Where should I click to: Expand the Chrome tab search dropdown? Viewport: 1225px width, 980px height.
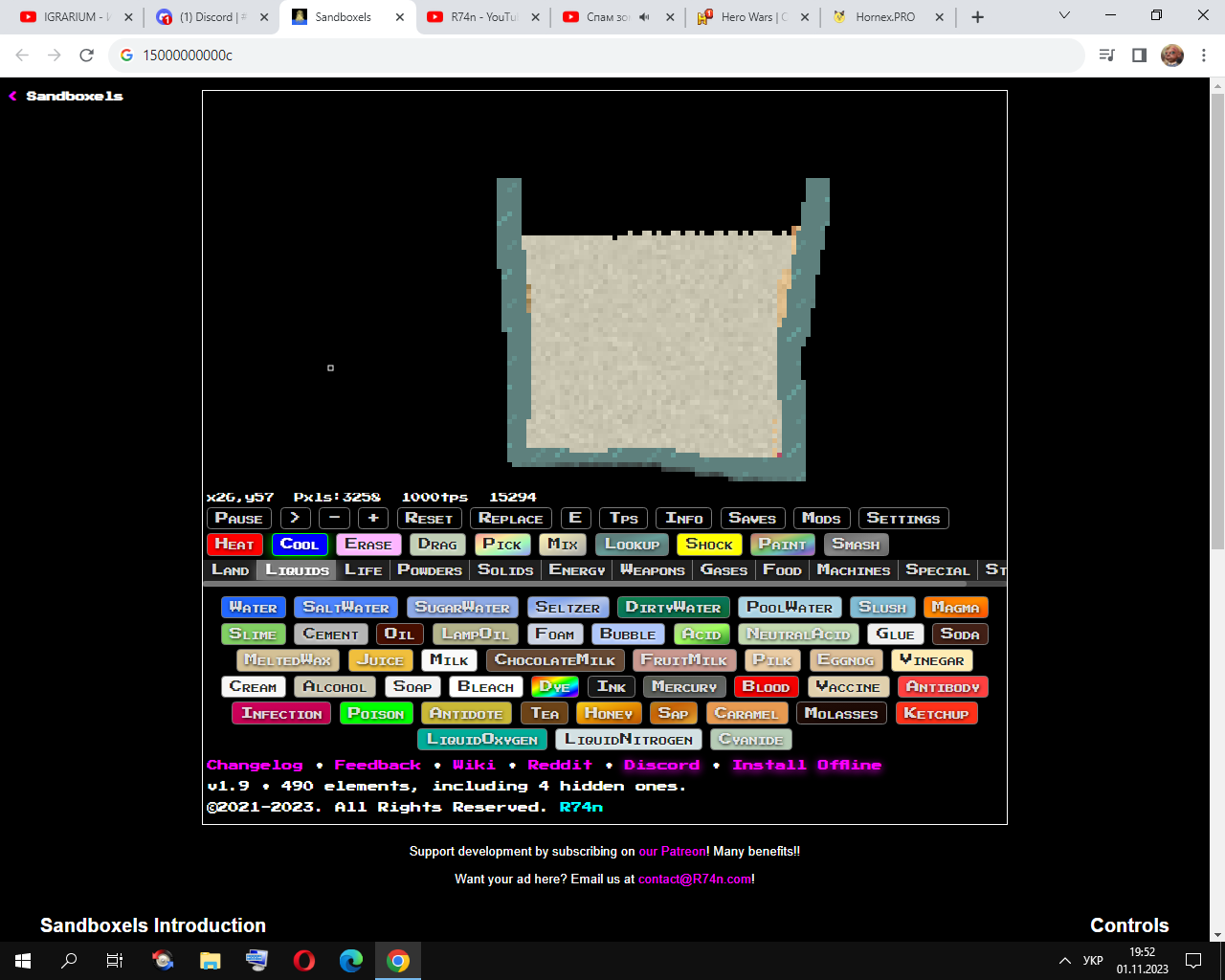(x=1064, y=16)
